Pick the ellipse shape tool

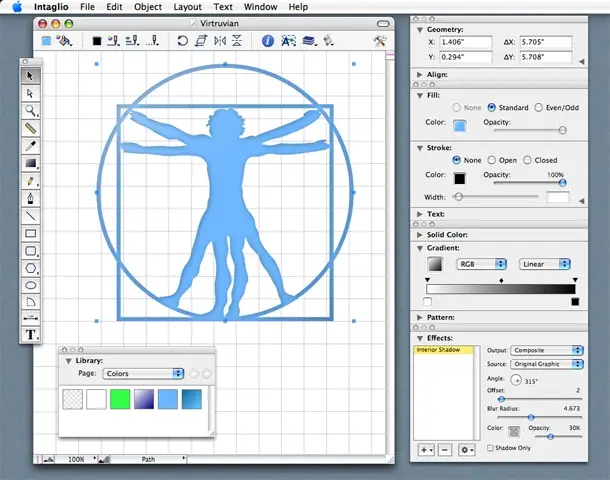31,284
